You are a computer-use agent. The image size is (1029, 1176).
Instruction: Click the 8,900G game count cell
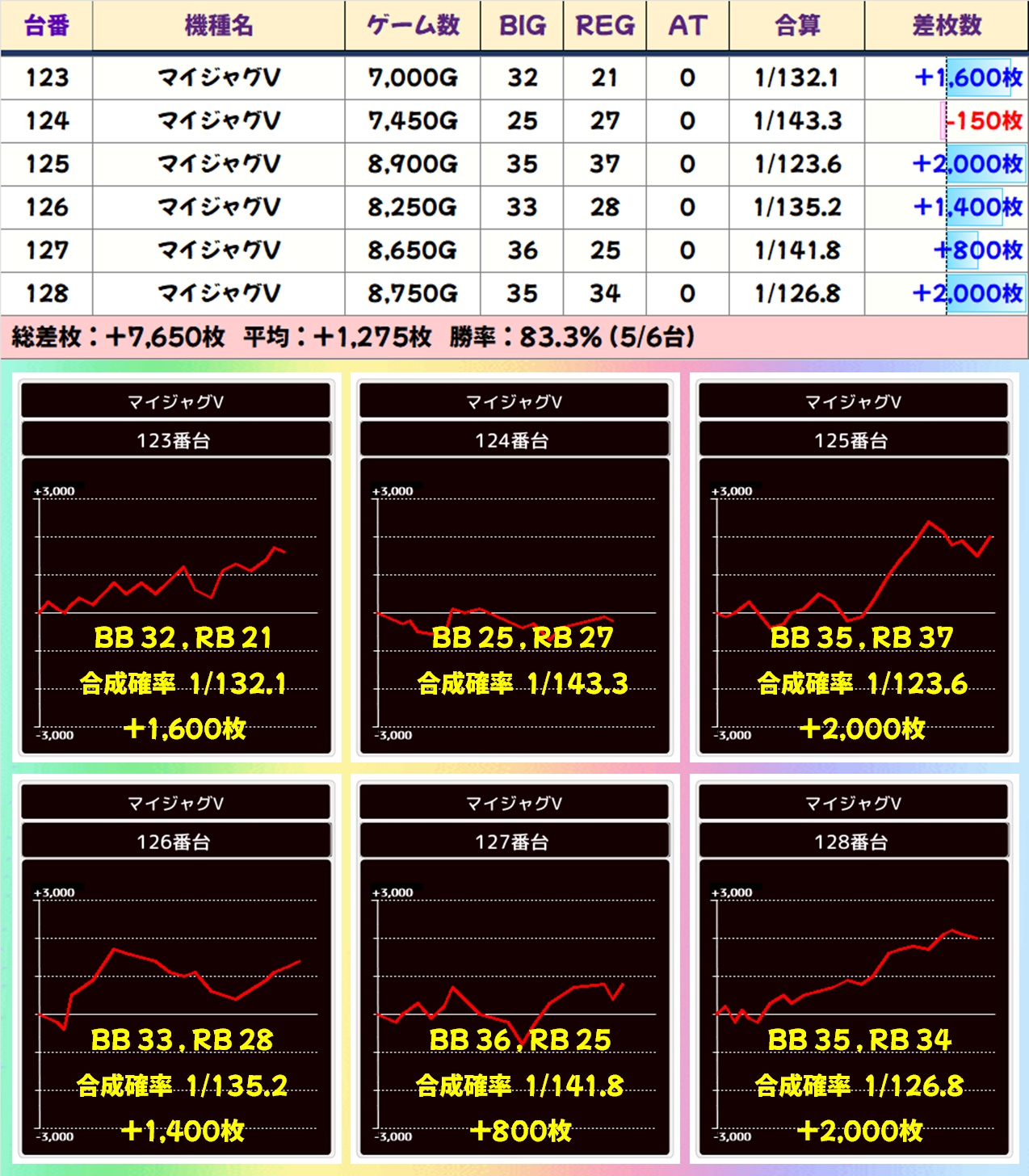413,164
